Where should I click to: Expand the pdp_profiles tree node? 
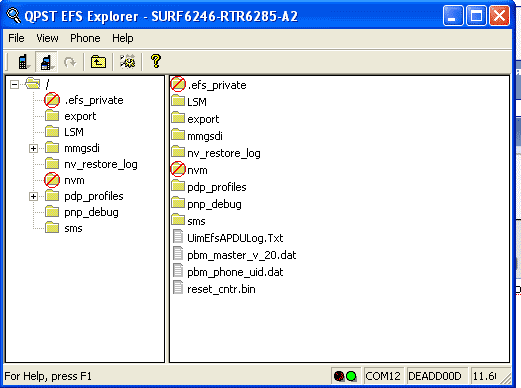tap(33, 196)
